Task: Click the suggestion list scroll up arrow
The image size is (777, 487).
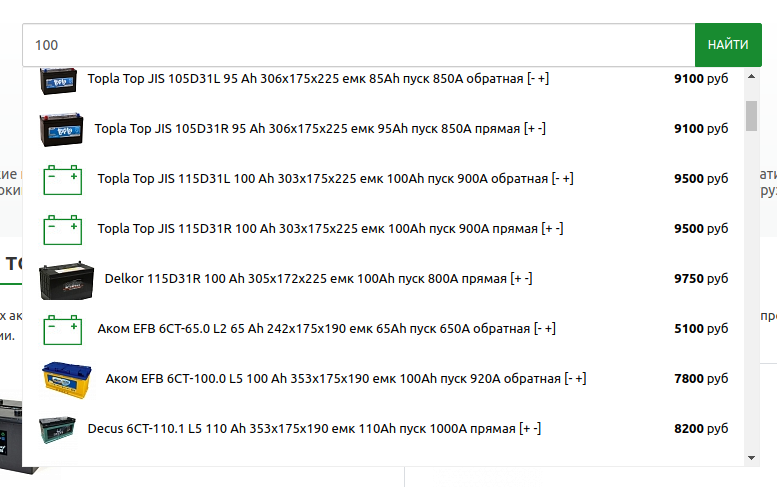Action: click(751, 76)
